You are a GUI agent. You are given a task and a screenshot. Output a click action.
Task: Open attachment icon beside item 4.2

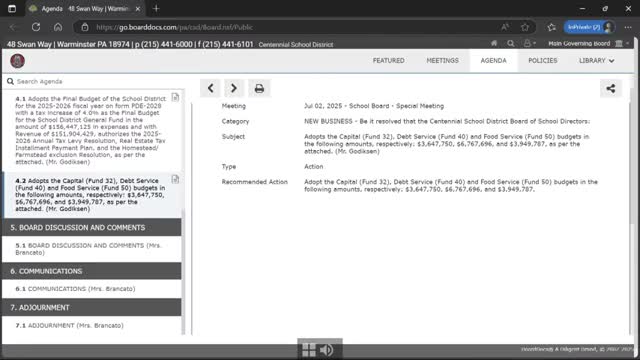(x=175, y=179)
